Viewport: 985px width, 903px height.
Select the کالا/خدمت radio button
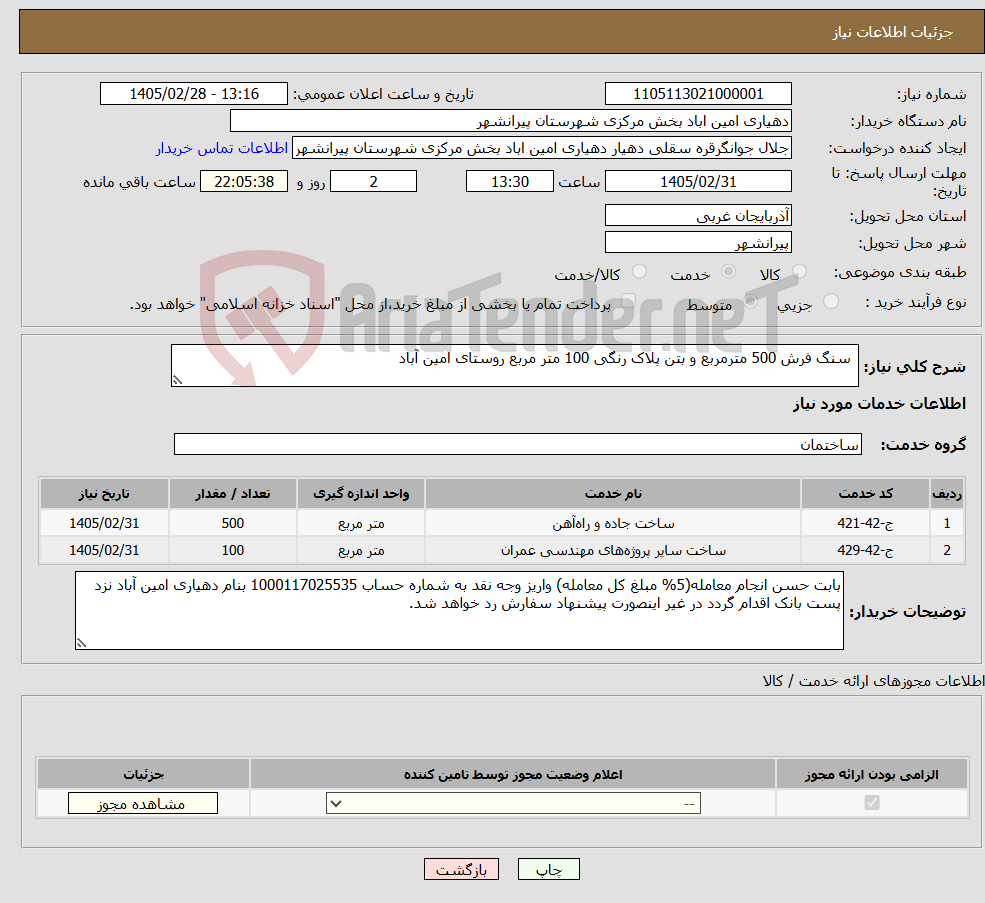(x=639, y=271)
